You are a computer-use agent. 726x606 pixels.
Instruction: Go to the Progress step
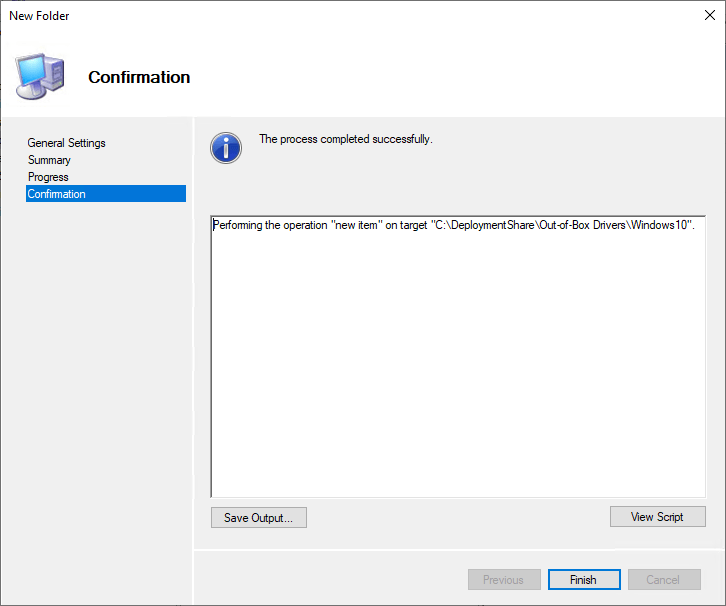point(48,177)
